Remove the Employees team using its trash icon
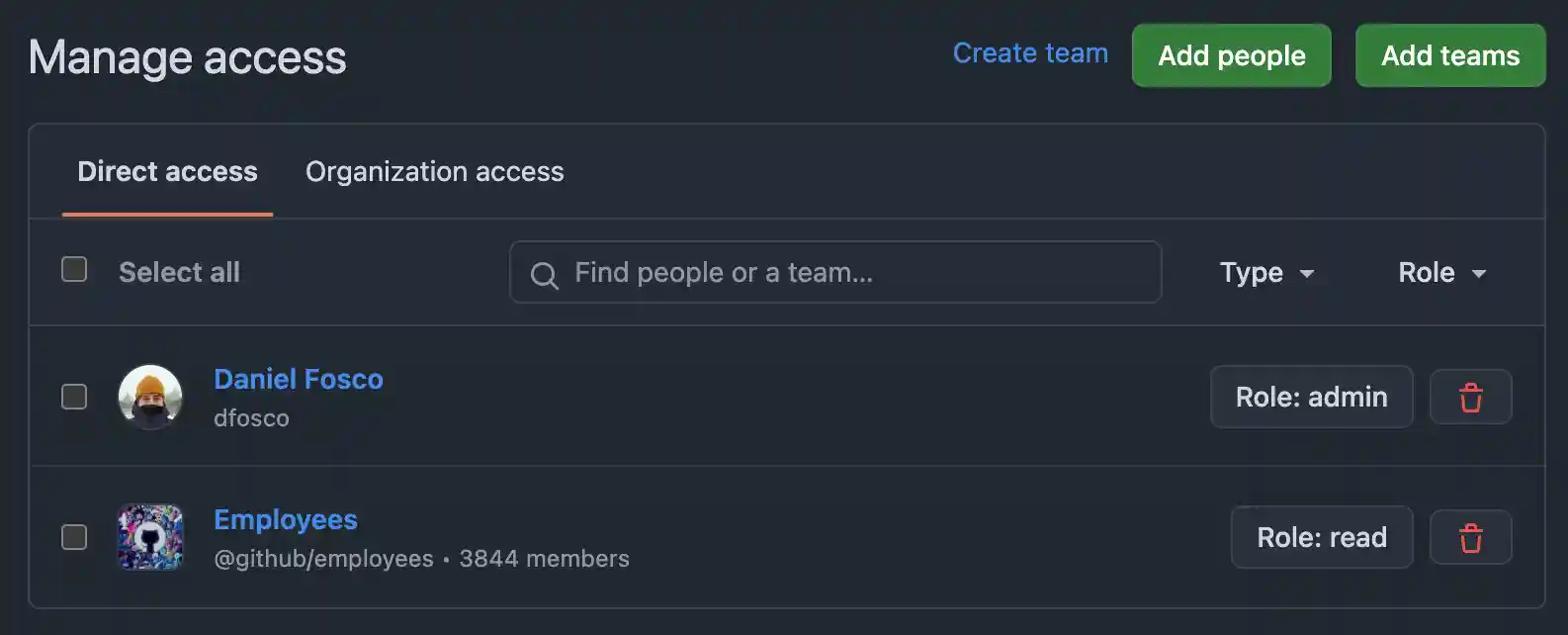The image size is (1568, 635). point(1470,537)
